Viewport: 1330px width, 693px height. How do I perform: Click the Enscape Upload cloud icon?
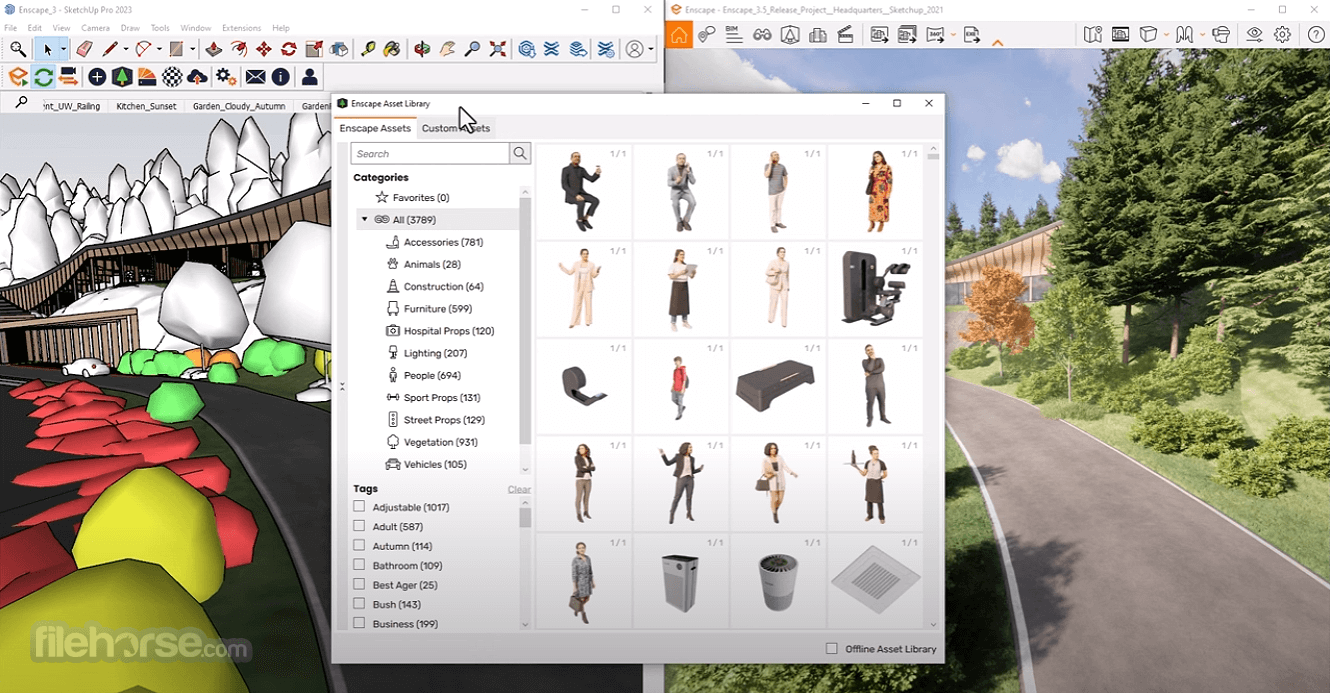[197, 77]
